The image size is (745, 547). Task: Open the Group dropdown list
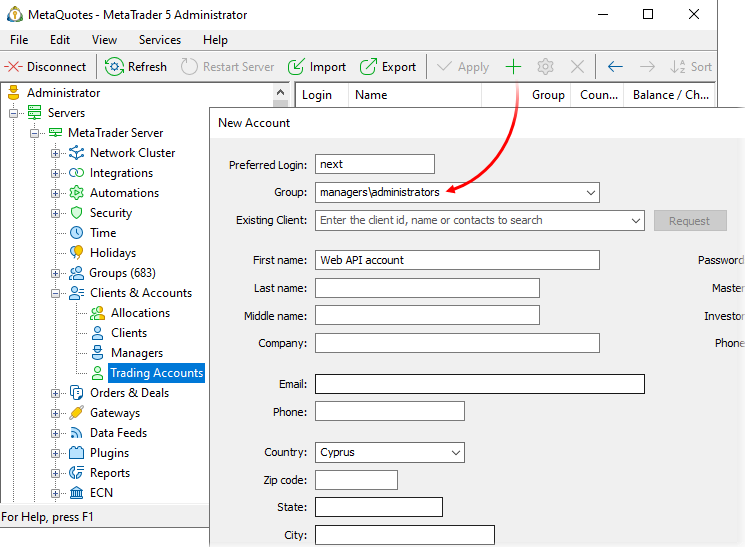click(x=591, y=192)
